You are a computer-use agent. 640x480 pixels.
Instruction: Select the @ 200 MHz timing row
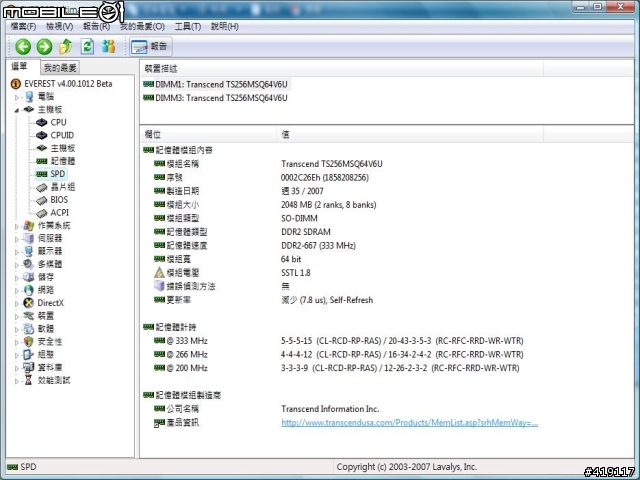[337, 368]
